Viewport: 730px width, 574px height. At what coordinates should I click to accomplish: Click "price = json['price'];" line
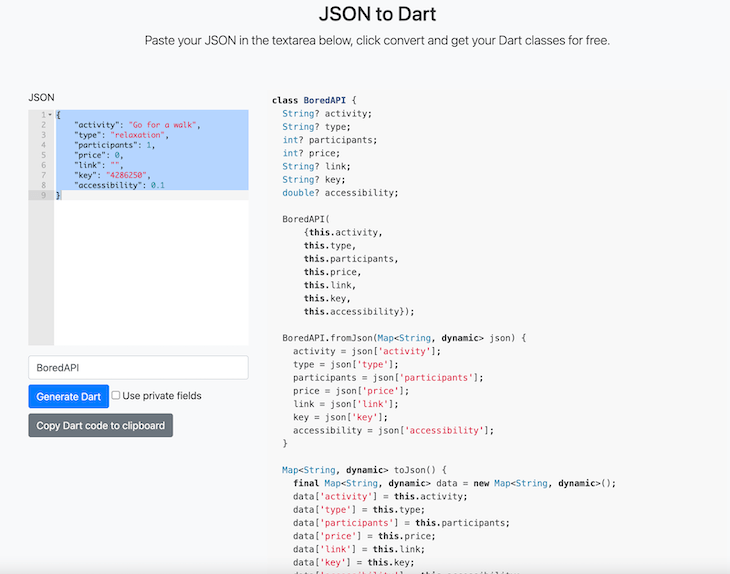click(x=351, y=391)
